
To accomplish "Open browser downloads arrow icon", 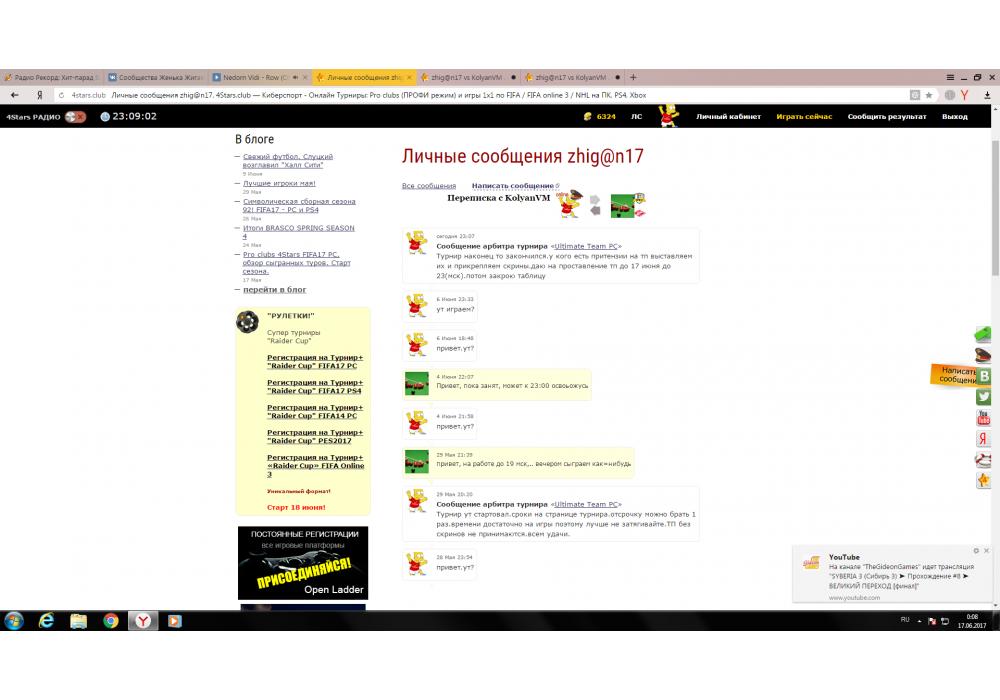I will pyautogui.click(x=987, y=95).
